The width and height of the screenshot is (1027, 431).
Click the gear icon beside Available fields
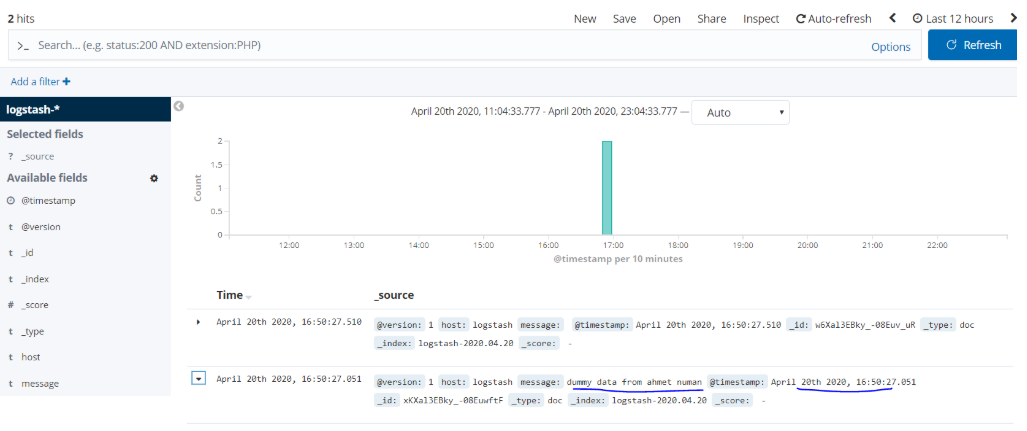(x=154, y=178)
